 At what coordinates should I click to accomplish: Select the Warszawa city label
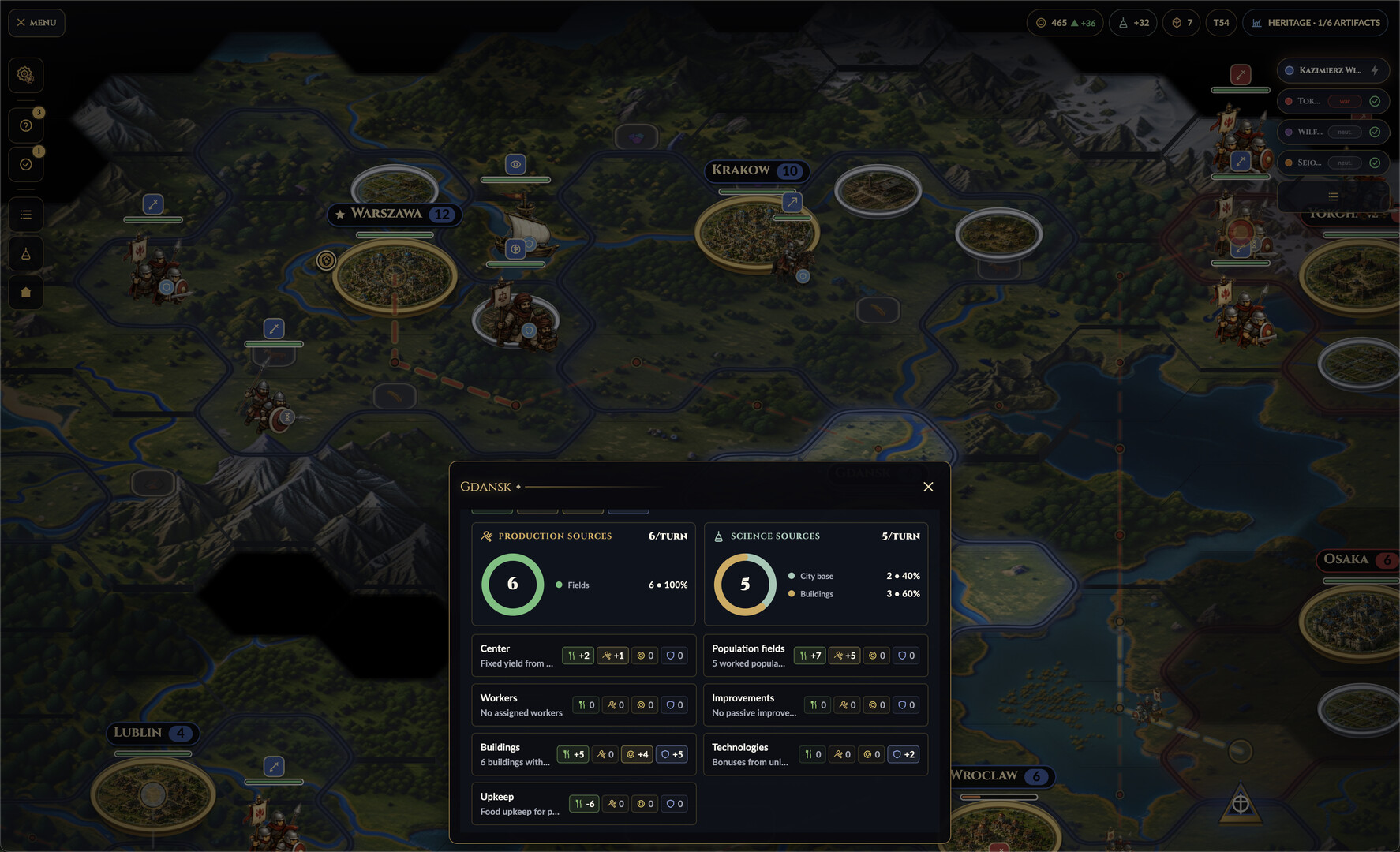click(395, 214)
